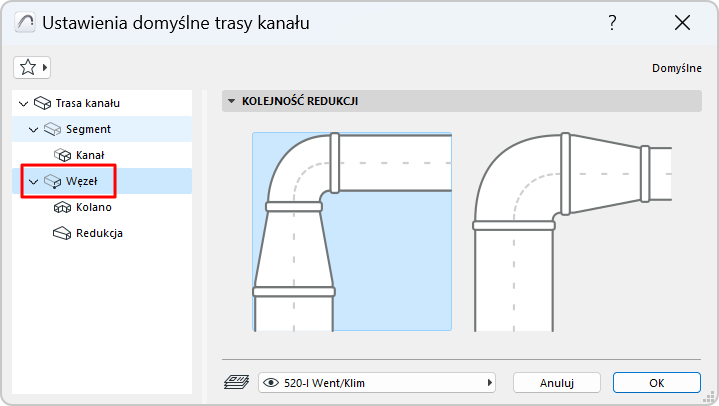This screenshot has height=406, width=719.
Task: Click the Kolano elbow icon
Action: 63,207
